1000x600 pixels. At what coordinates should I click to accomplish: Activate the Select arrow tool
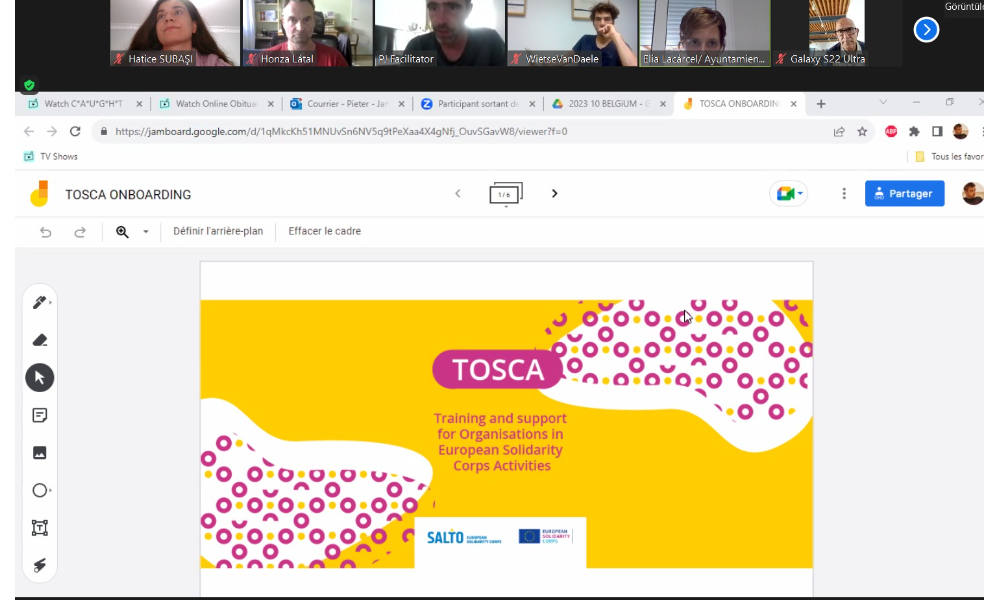(40, 377)
